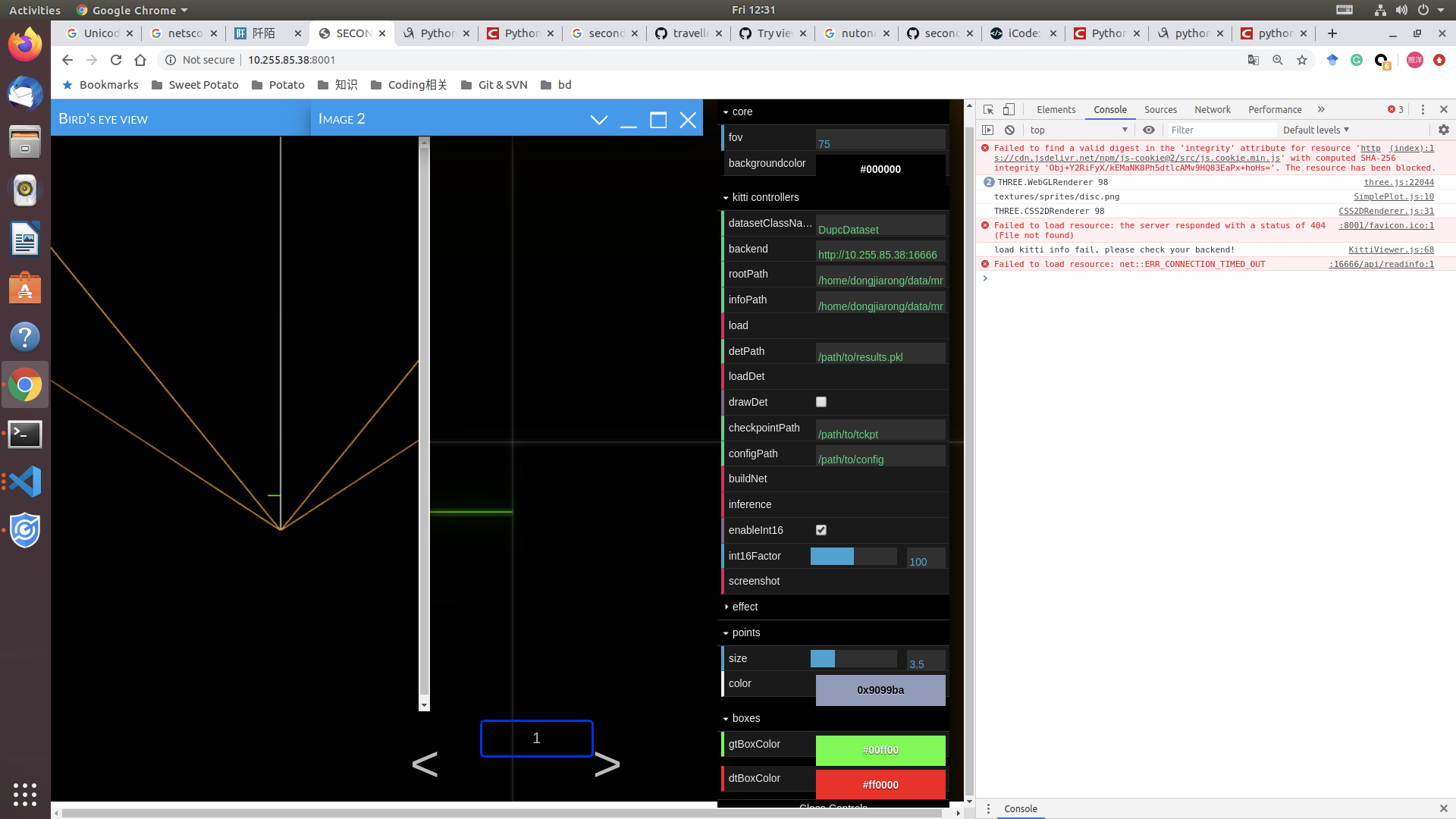
Task: Click the gtBoxColor green swatch
Action: [880, 750]
